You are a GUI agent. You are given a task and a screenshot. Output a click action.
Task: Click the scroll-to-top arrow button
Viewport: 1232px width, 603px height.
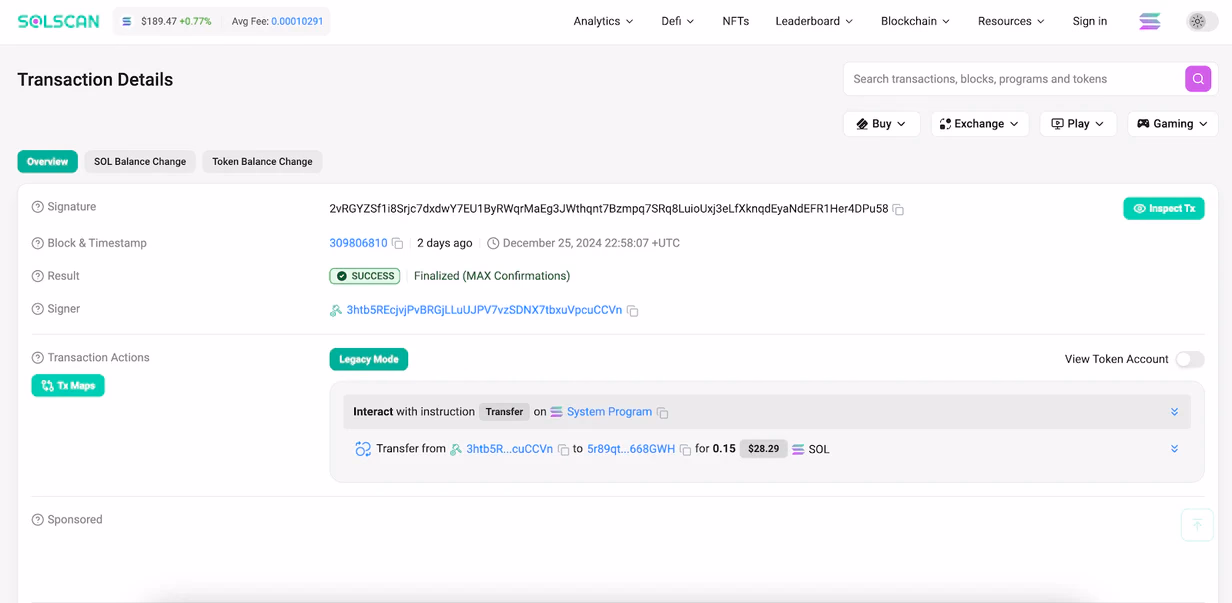point(1197,525)
